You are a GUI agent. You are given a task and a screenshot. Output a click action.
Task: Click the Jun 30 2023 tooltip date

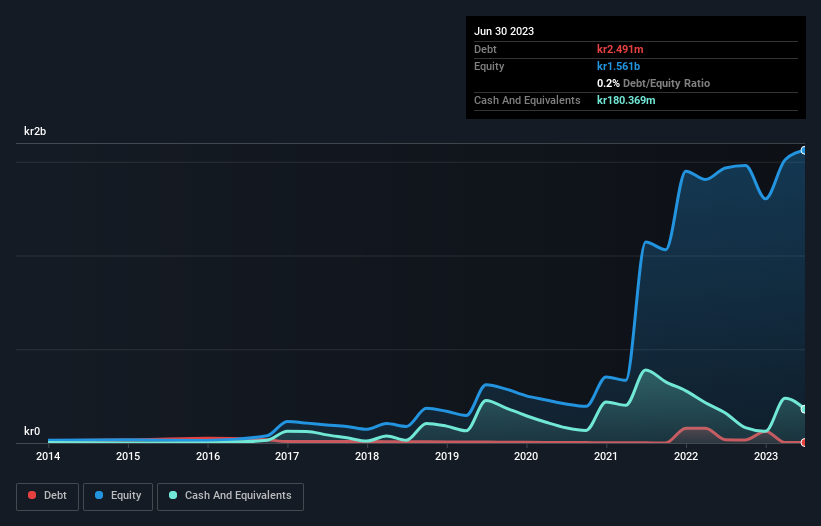[x=504, y=31]
